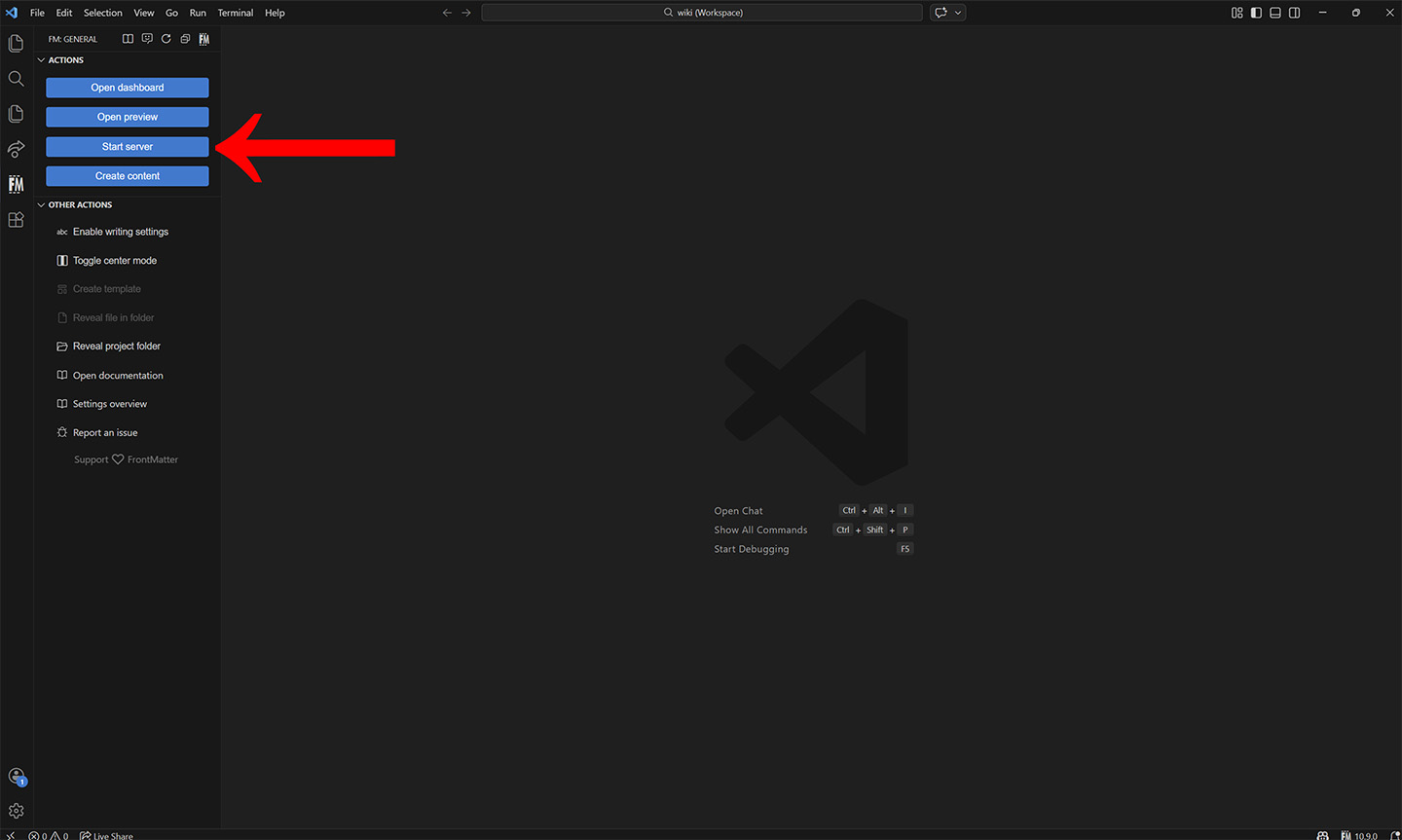This screenshot has height=840, width=1402.
Task: Click the FM 10.9.0 status bar item
Action: [x=1359, y=835]
